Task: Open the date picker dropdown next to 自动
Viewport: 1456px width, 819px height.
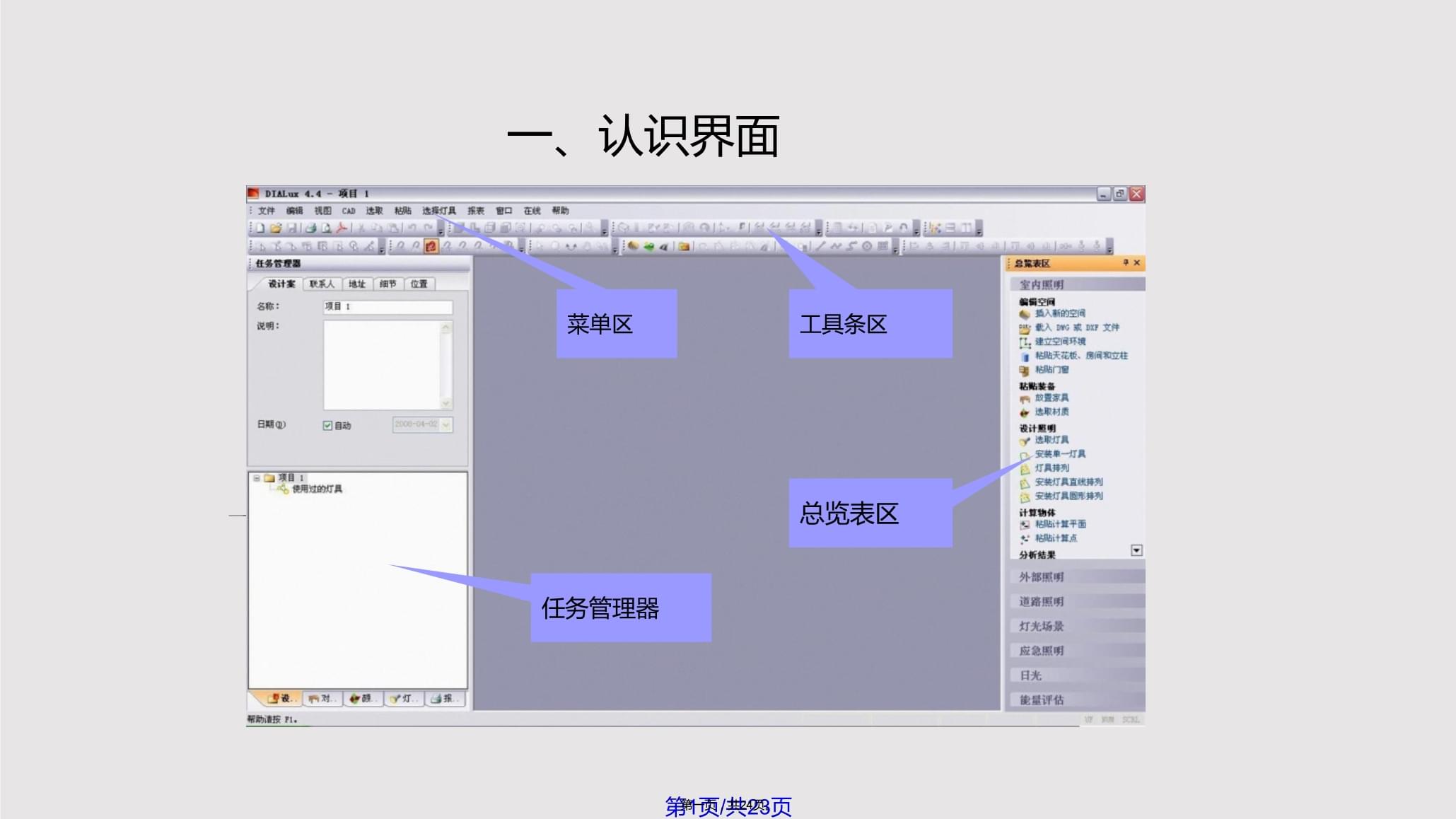Action: pos(446,425)
